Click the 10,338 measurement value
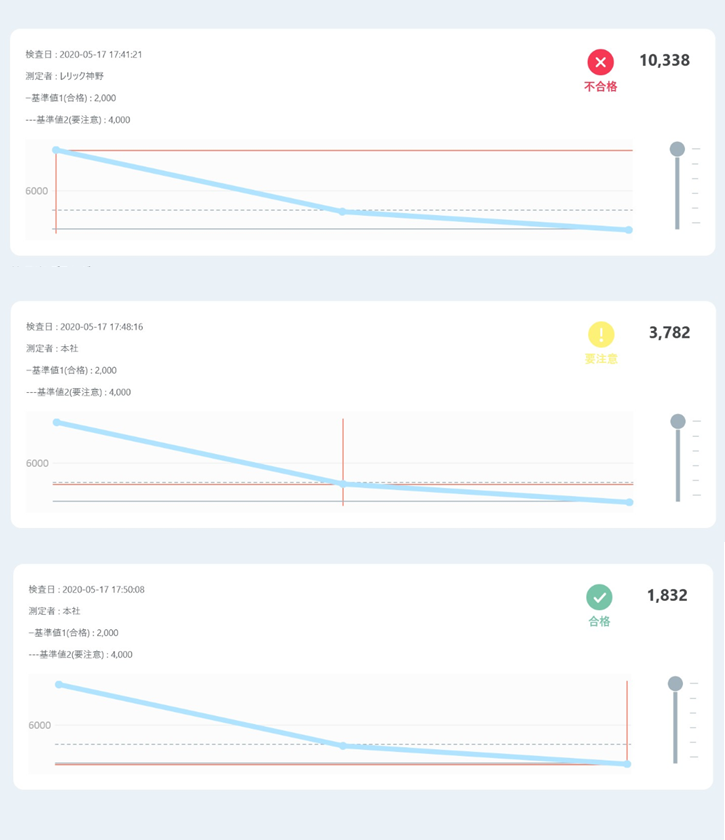 coord(664,61)
